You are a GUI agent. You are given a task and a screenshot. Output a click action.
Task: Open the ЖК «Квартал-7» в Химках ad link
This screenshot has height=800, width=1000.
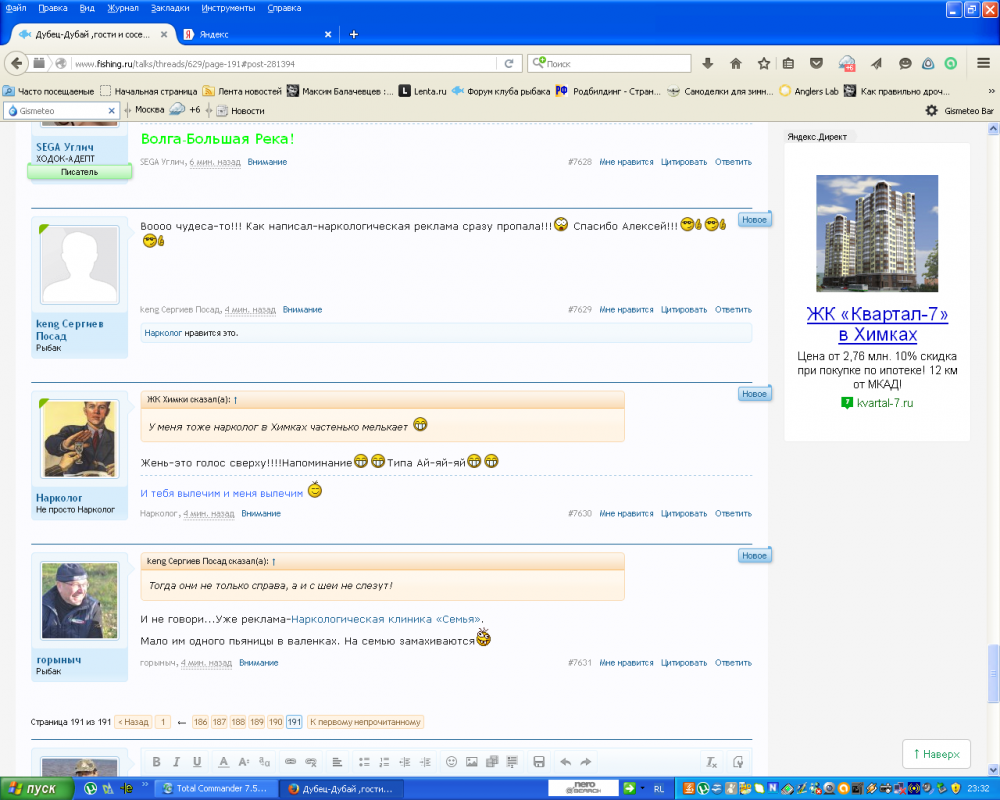(877, 324)
